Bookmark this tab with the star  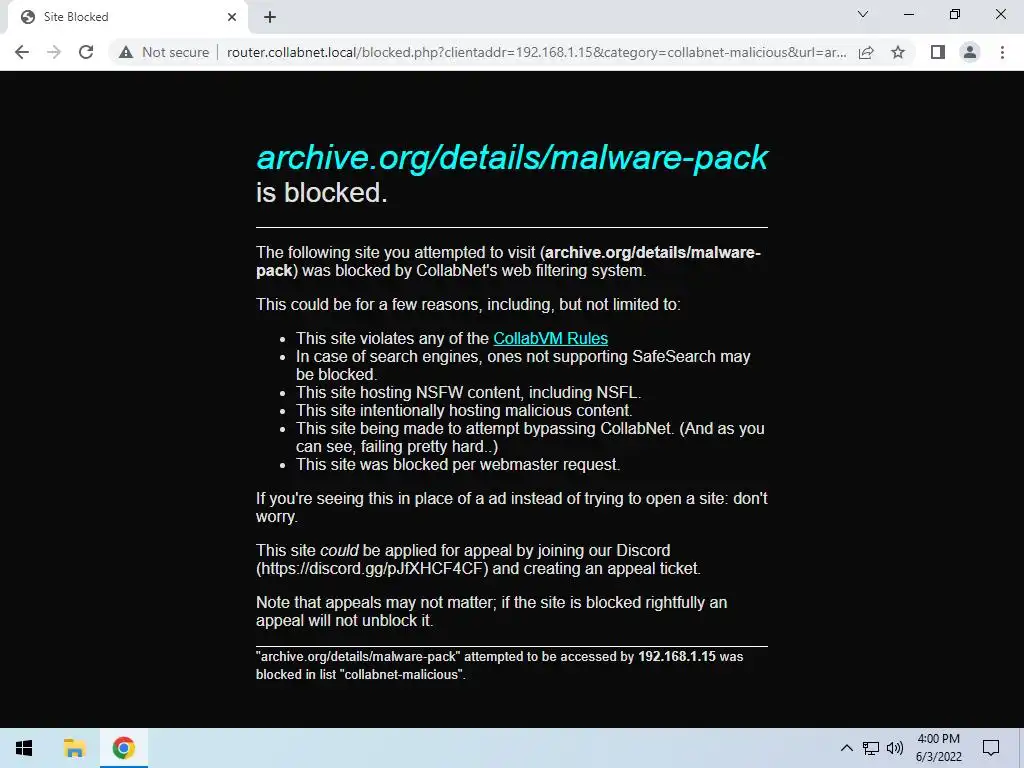(x=898, y=52)
